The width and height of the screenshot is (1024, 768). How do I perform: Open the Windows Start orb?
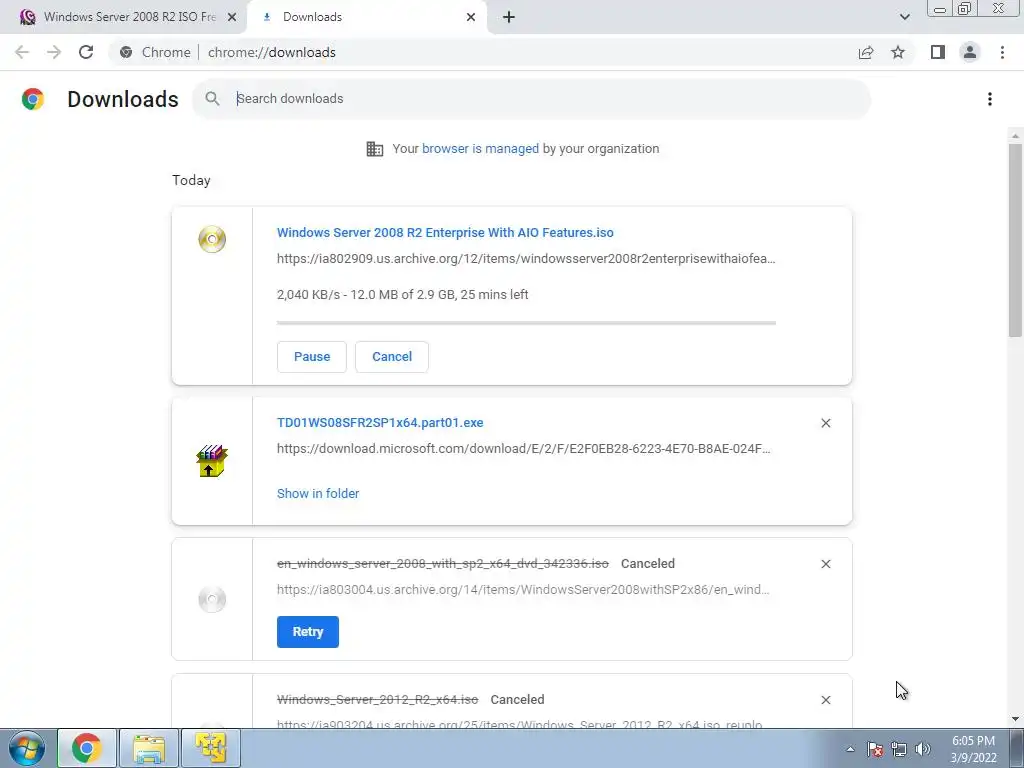coord(26,748)
